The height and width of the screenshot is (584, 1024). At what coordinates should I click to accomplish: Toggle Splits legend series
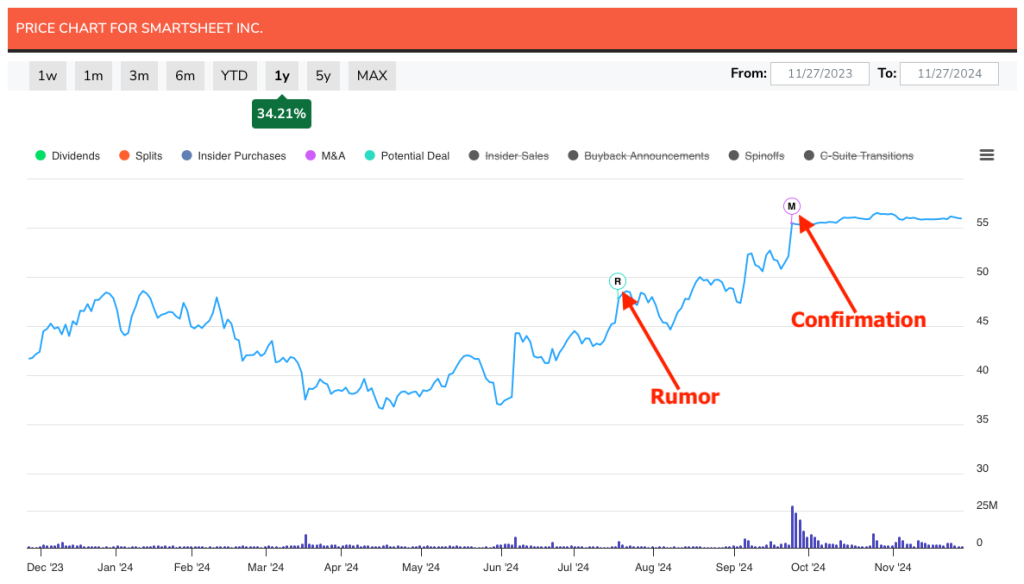[x=141, y=155]
